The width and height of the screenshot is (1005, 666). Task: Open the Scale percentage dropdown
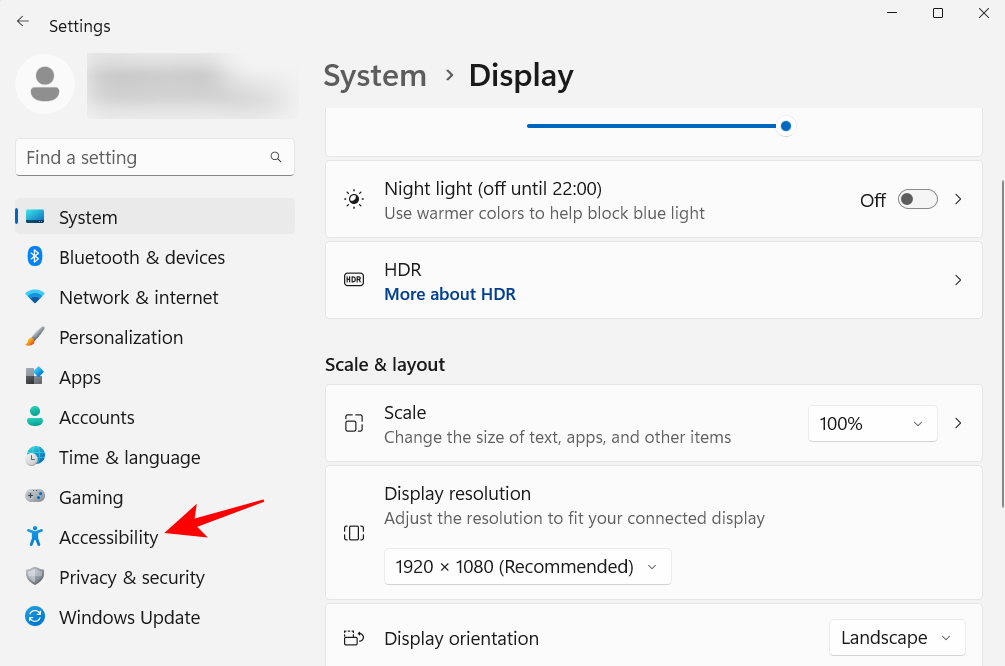click(872, 423)
